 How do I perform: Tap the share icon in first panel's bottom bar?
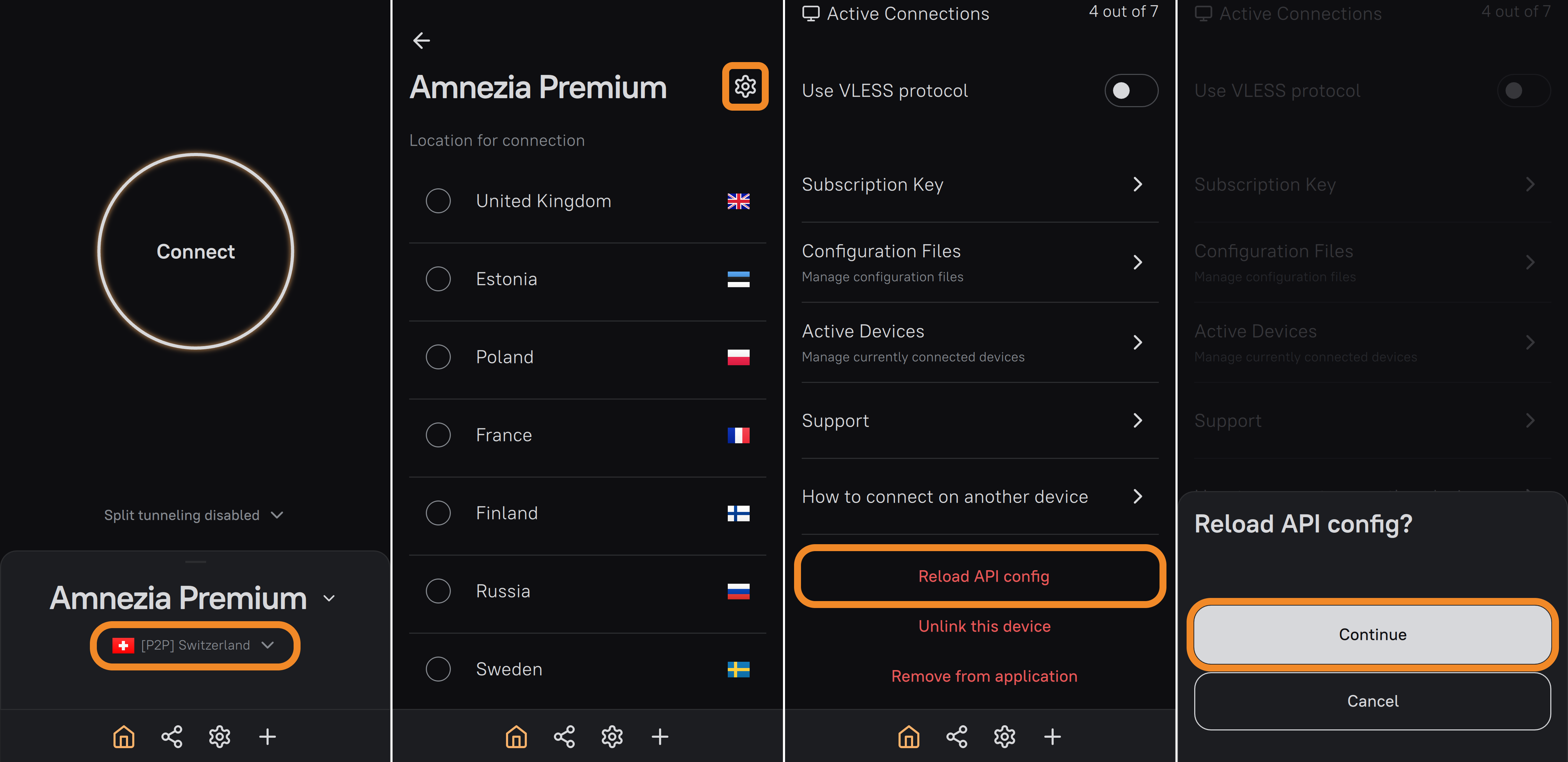(172, 736)
